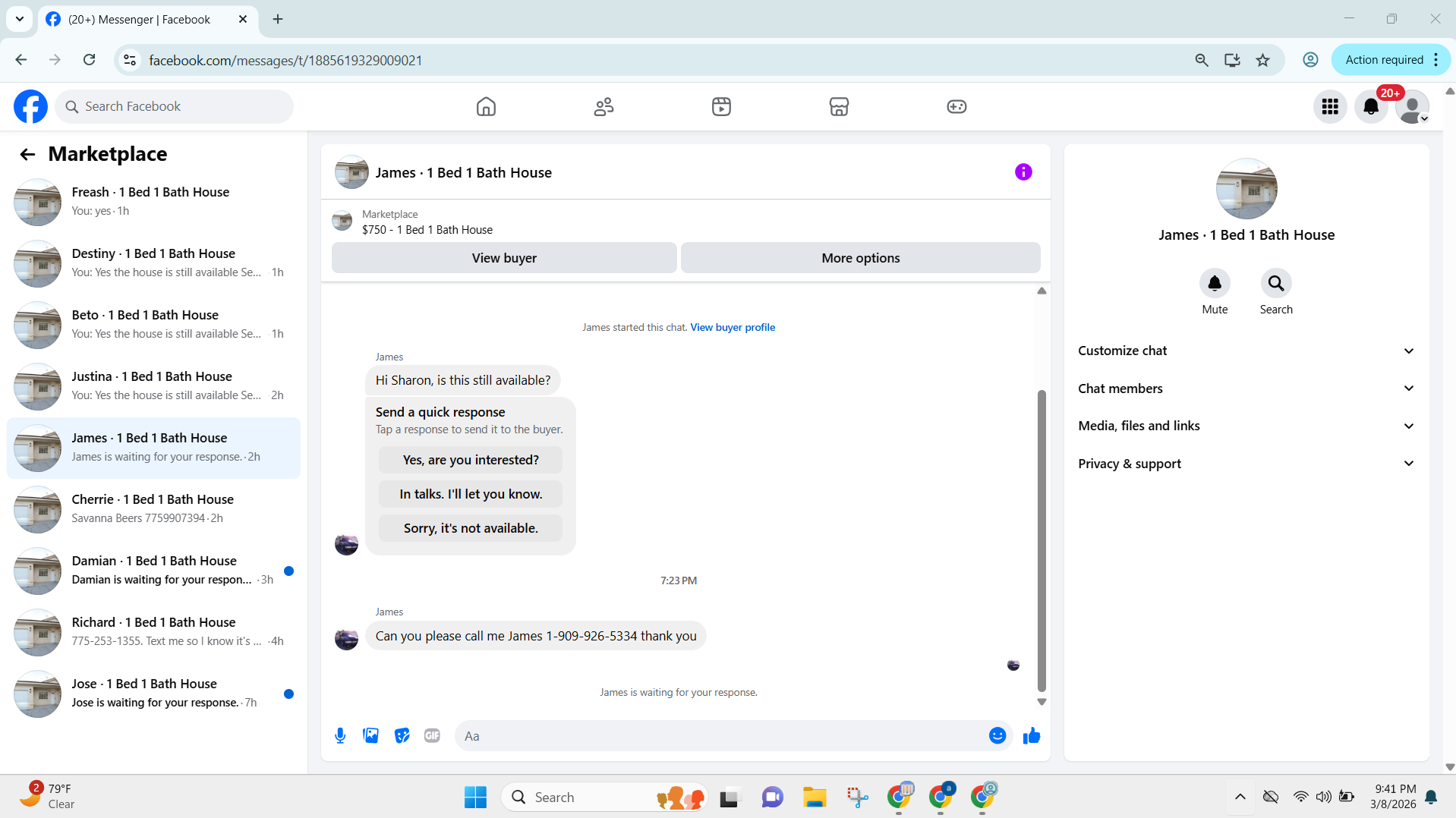
Task: Search in conversation magnifier icon
Action: pos(1276,283)
